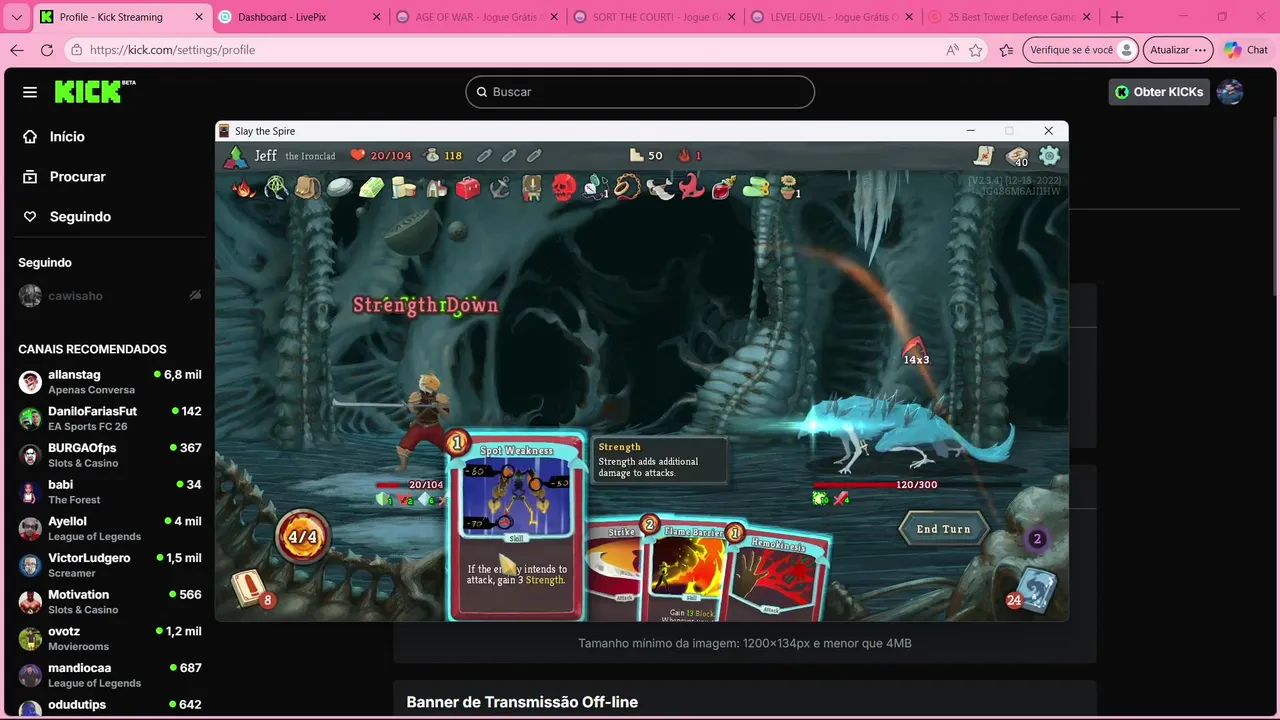Switch to LEVEL DEVIL browser tab
Screen dimensions: 1280x720
(x=832, y=17)
